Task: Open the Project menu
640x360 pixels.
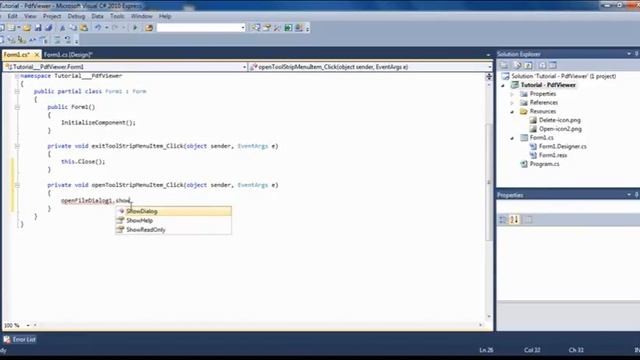Action: pos(52,16)
